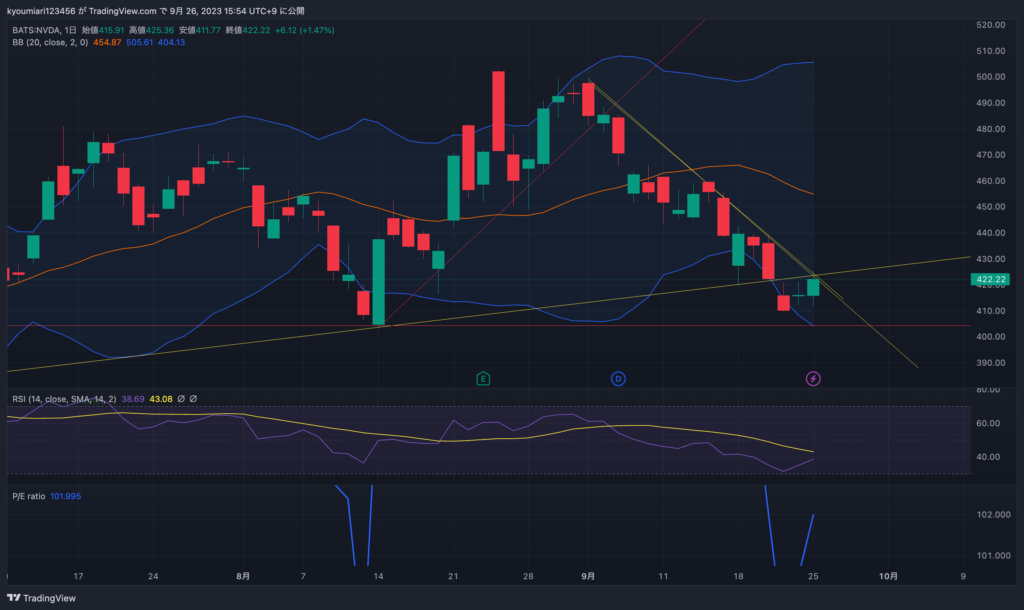Click the 60.00 RSI axis label

pyautogui.click(x=988, y=423)
